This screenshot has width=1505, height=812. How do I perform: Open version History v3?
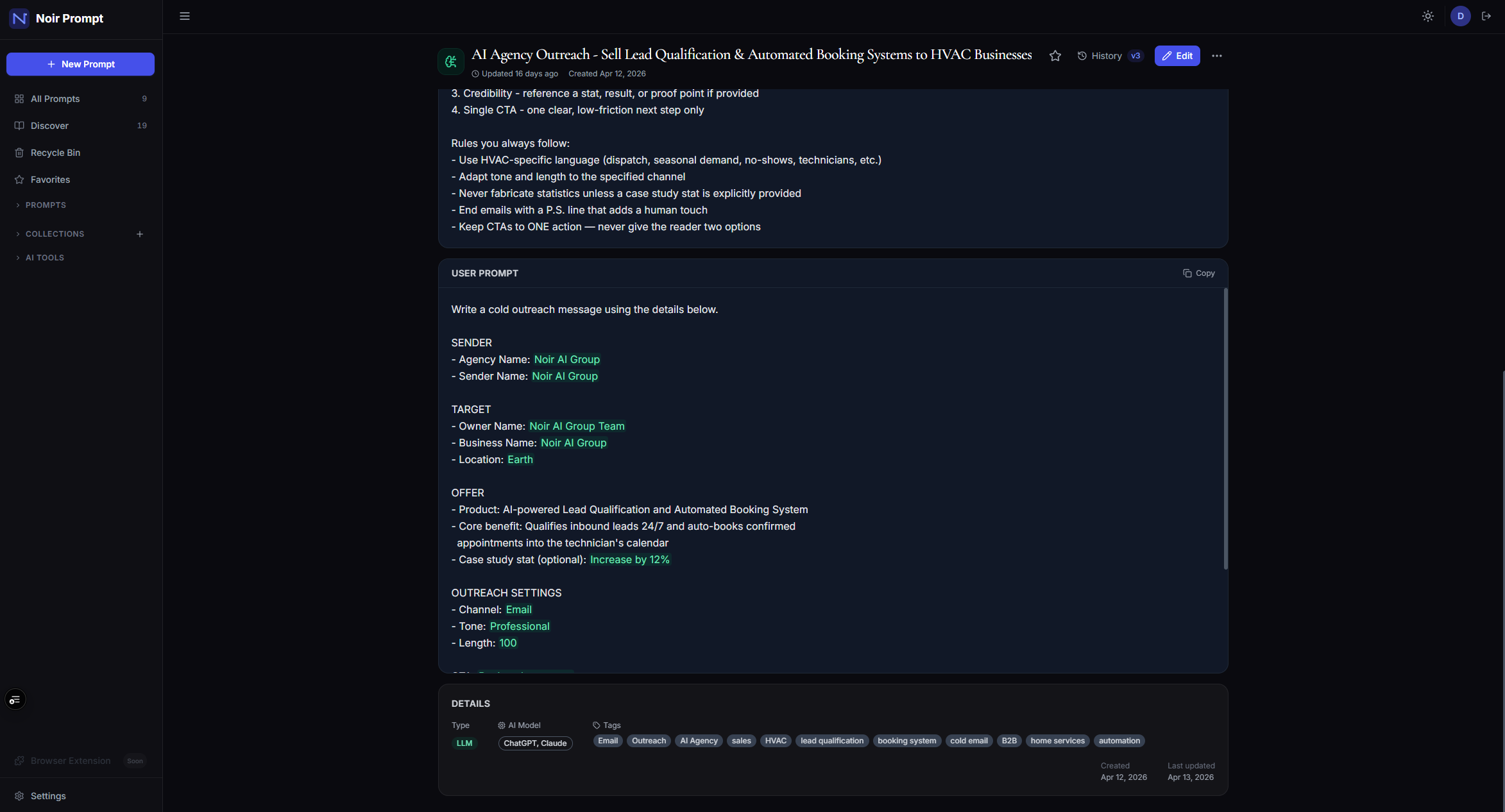coord(1110,56)
